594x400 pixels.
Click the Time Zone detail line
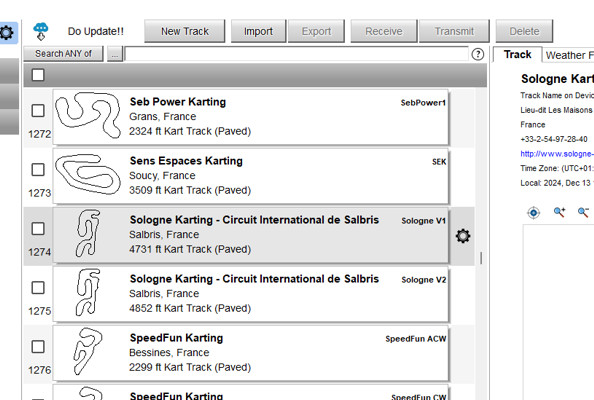coord(557,168)
